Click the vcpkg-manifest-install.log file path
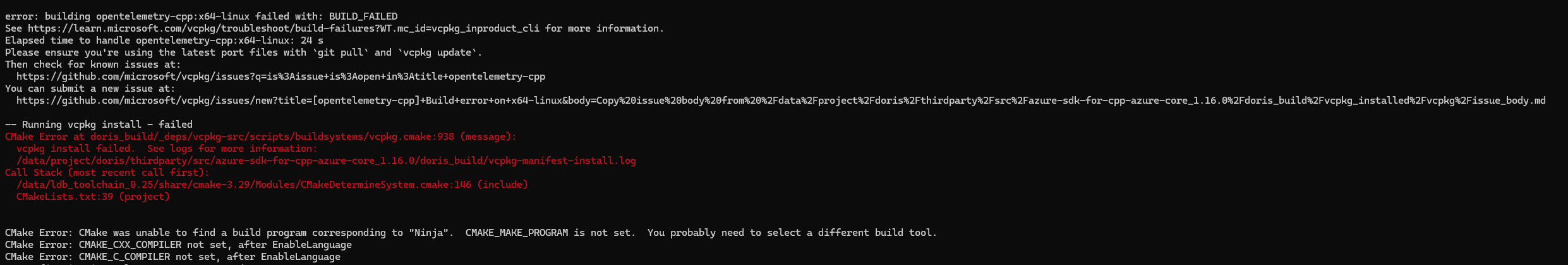 coord(326,161)
